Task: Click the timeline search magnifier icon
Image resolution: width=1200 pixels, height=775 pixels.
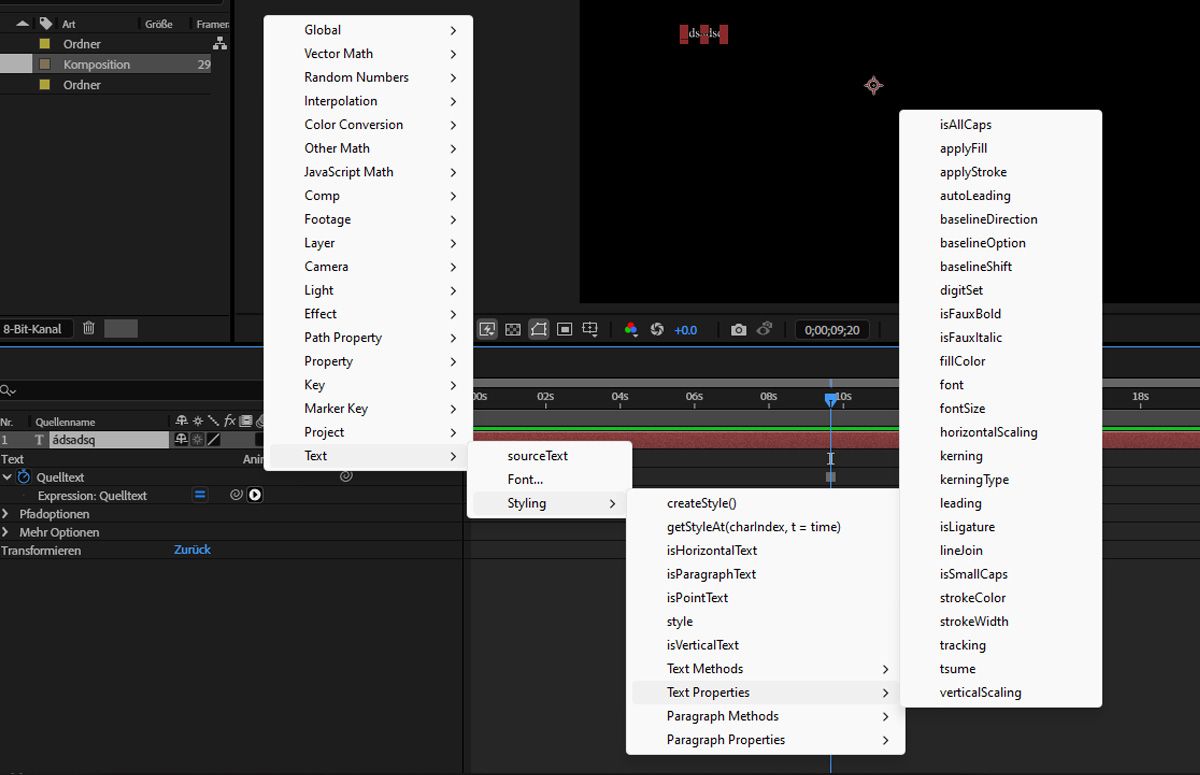Action: [8, 391]
